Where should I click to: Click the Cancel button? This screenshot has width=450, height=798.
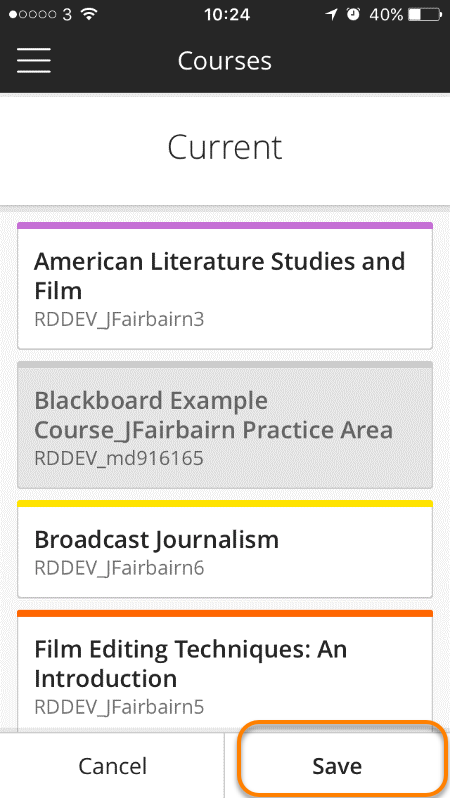point(112,766)
